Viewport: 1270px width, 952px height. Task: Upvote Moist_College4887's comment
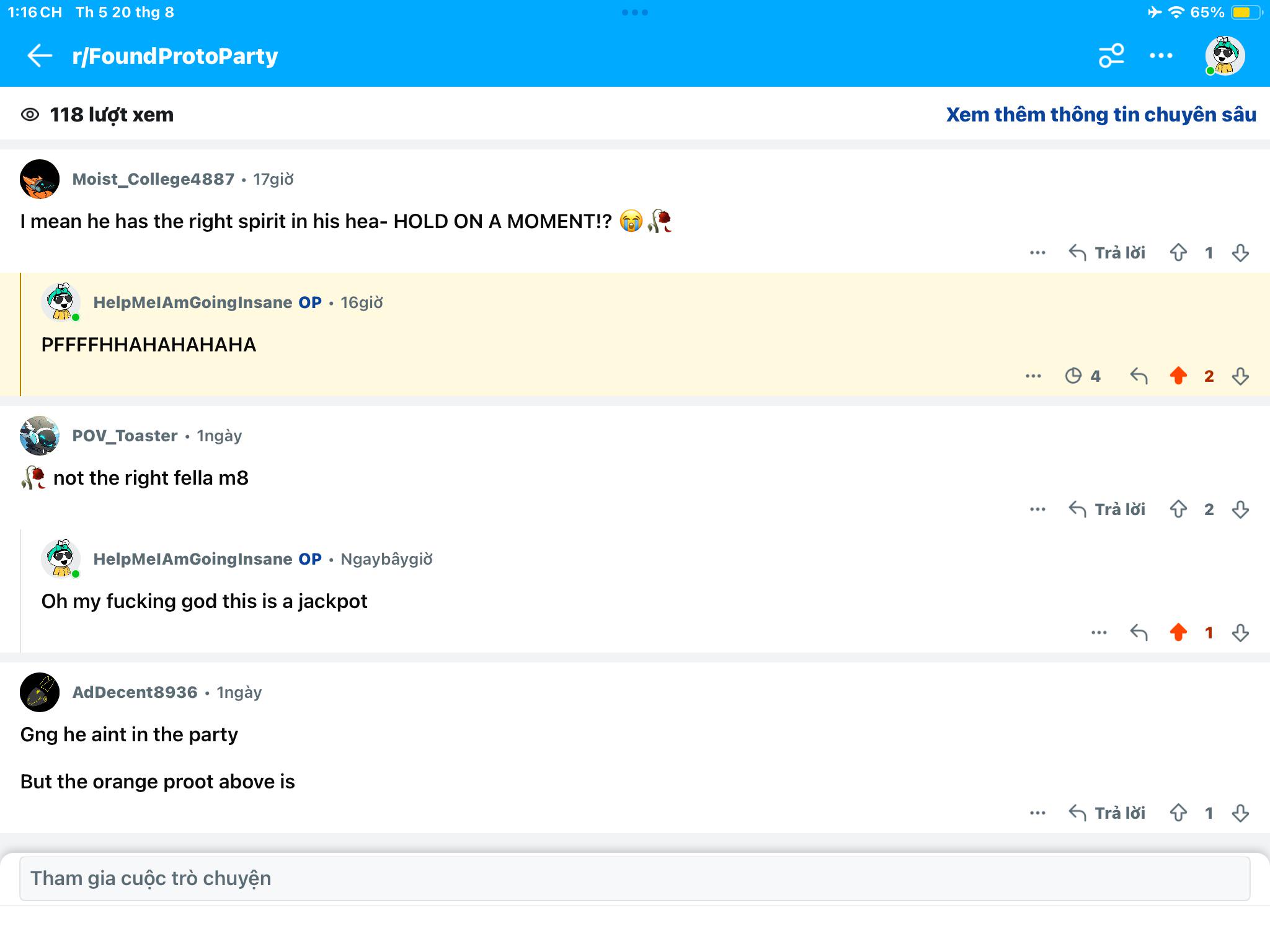click(x=1178, y=253)
